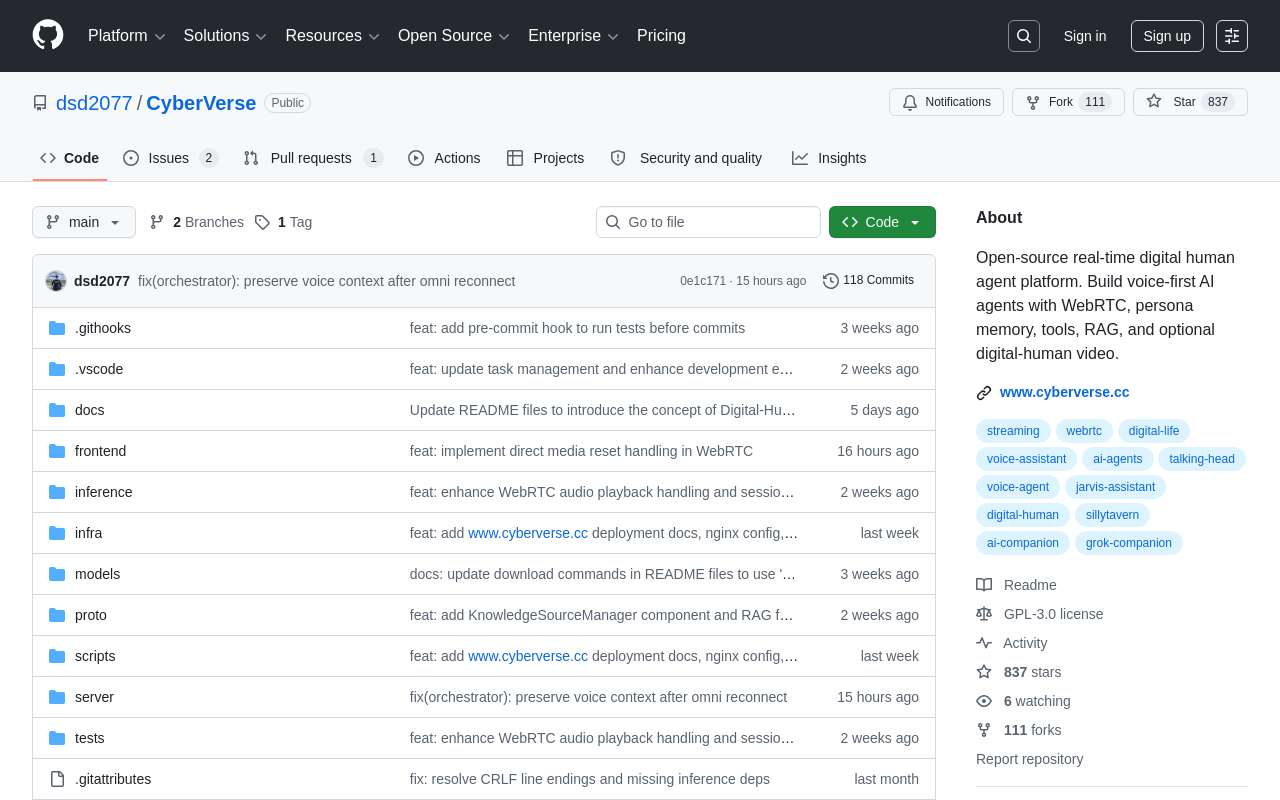This screenshot has width=1280, height=800.
Task: Open the search magnifier icon in header
Action: [x=1024, y=36]
